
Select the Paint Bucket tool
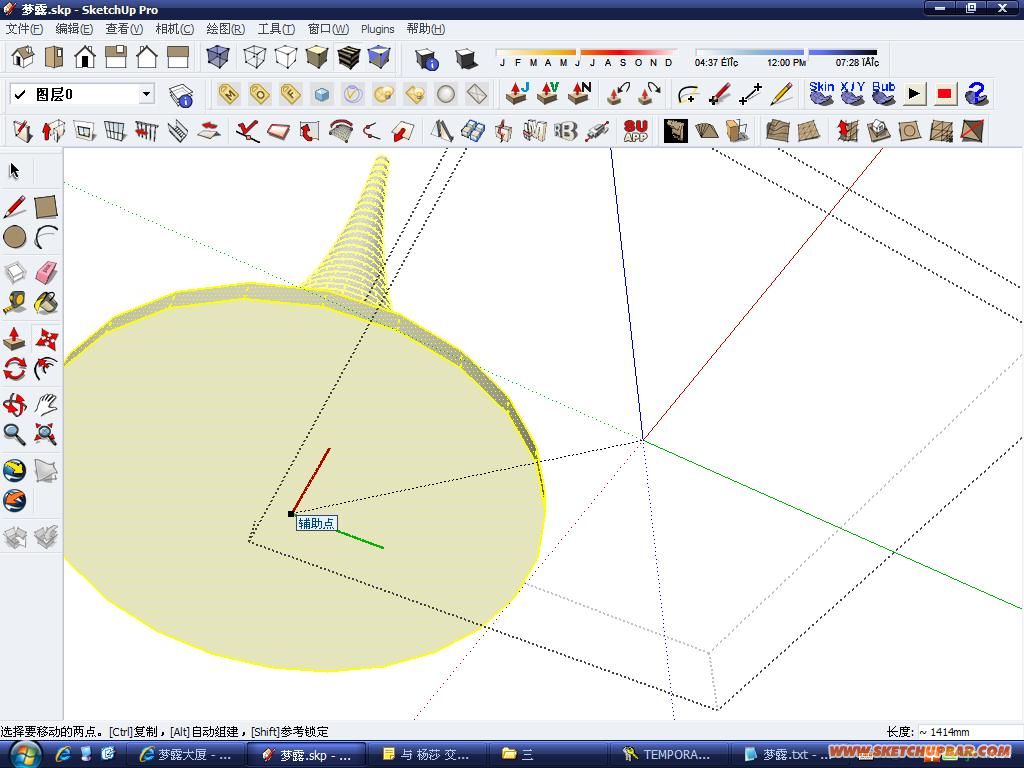point(46,302)
